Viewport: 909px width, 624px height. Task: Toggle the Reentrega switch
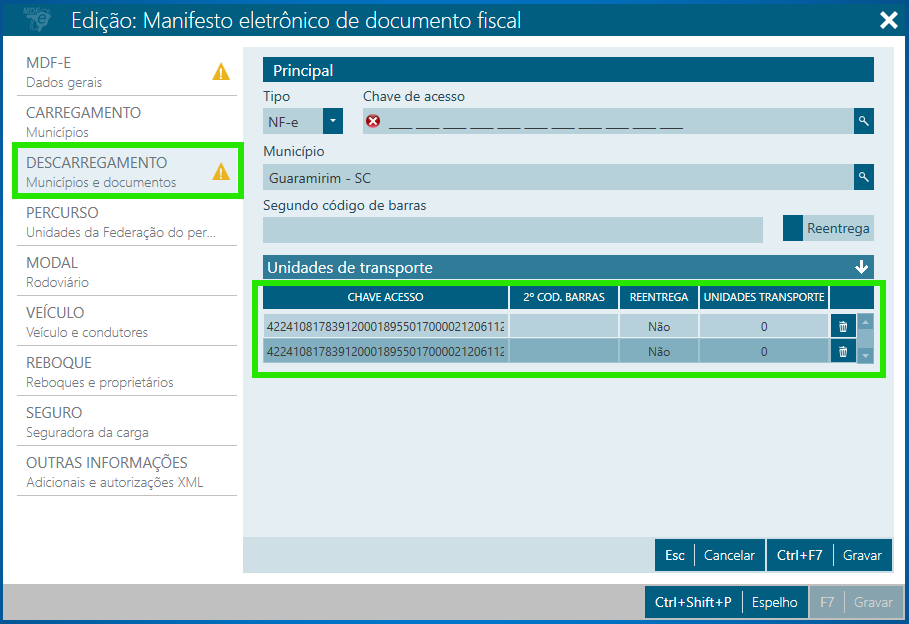tap(793, 228)
